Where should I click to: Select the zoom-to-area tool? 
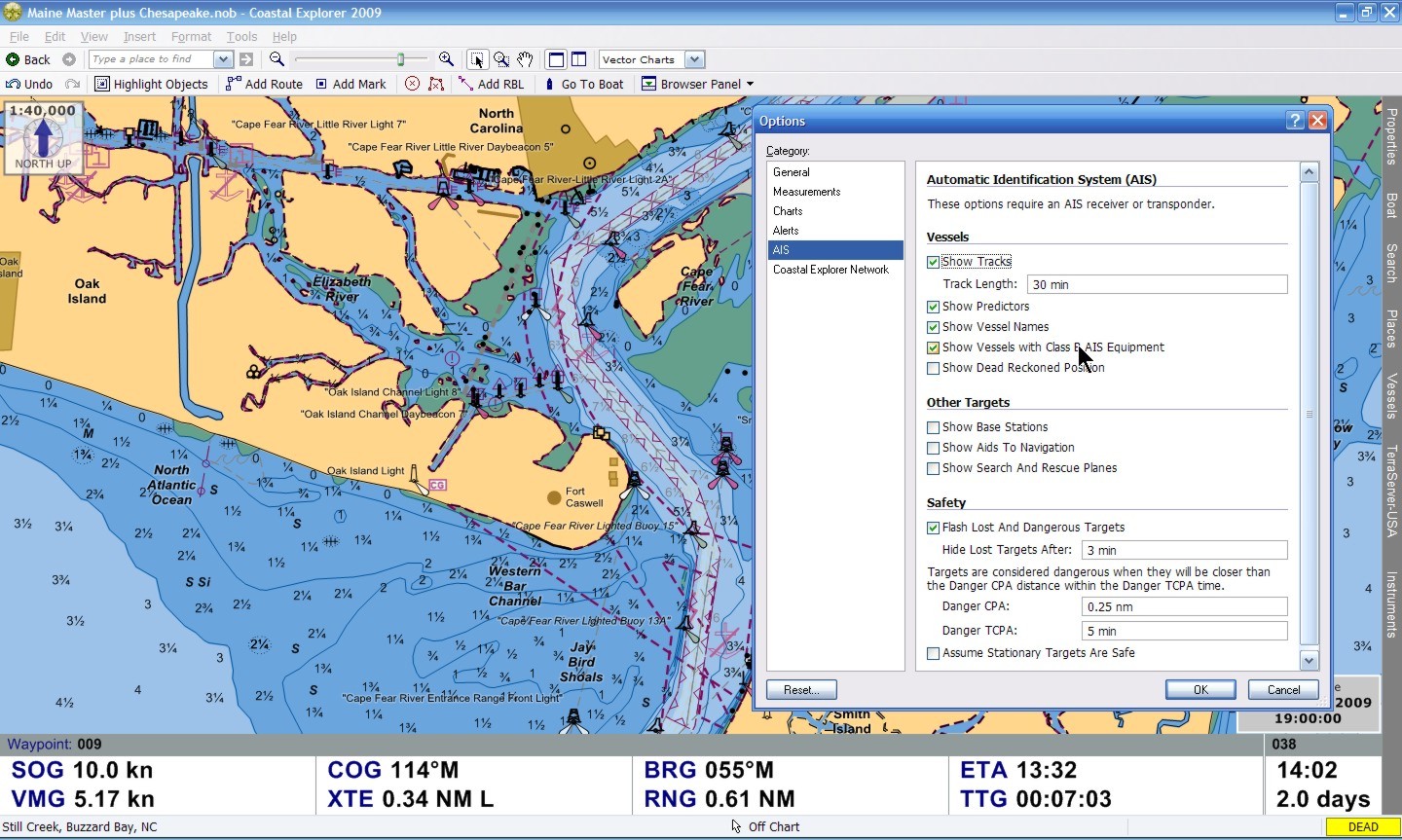pyautogui.click(x=501, y=59)
